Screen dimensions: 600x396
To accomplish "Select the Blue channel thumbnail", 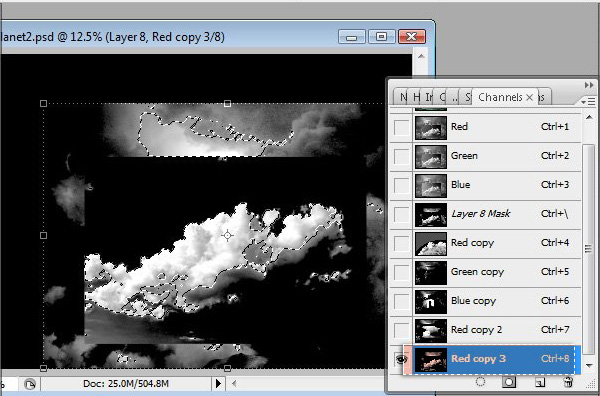I will [431, 186].
